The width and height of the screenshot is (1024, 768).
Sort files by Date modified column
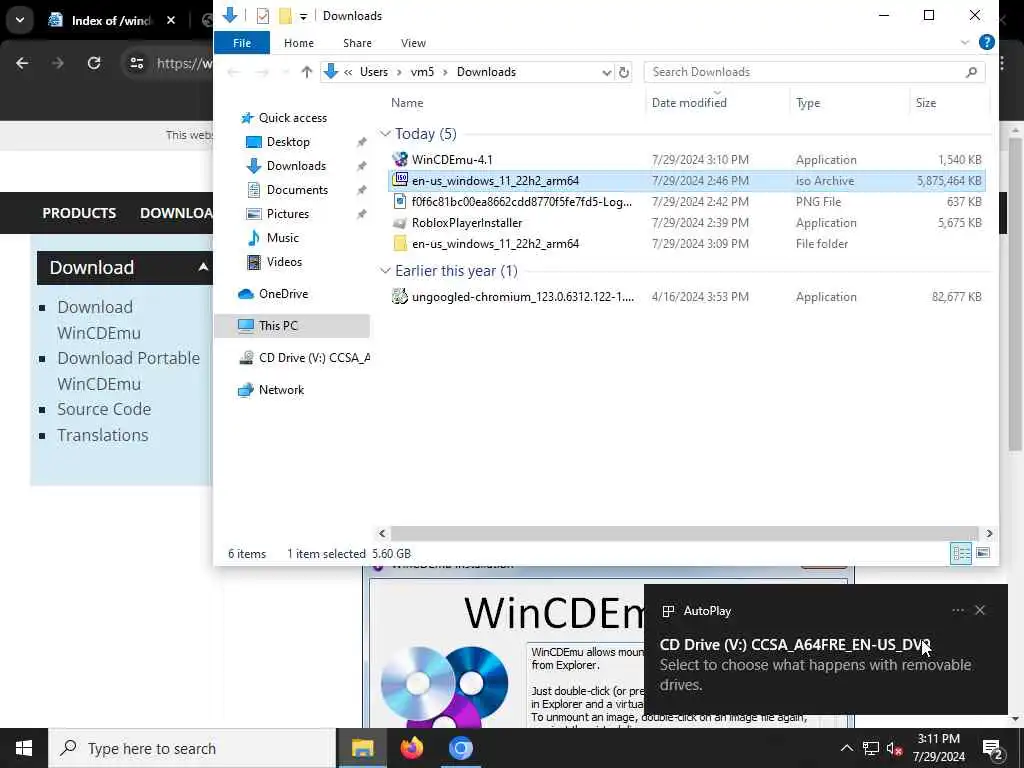click(x=689, y=103)
